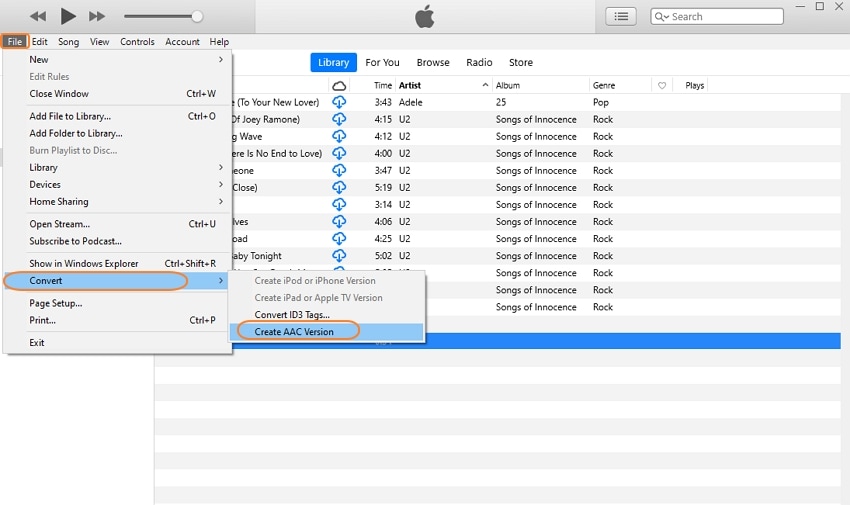Switch to the Radio tab
This screenshot has width=850, height=505.
pos(479,62)
